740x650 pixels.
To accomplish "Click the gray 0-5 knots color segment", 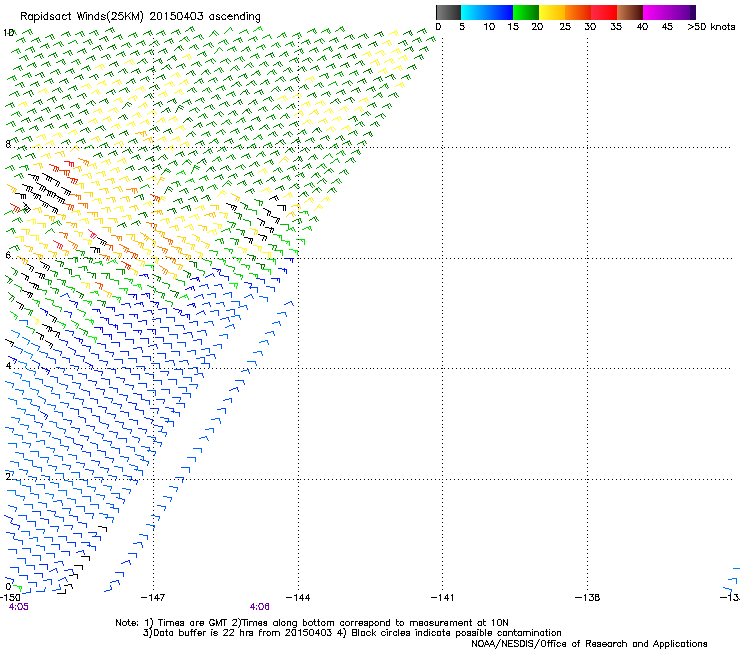I will 448,12.
